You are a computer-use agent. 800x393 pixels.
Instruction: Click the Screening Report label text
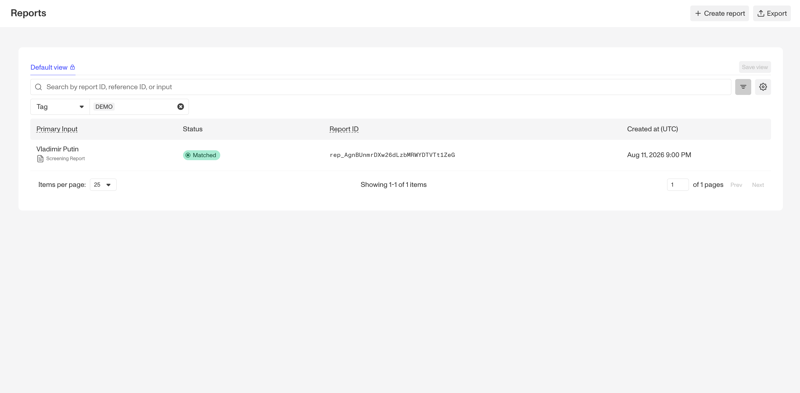(x=65, y=159)
